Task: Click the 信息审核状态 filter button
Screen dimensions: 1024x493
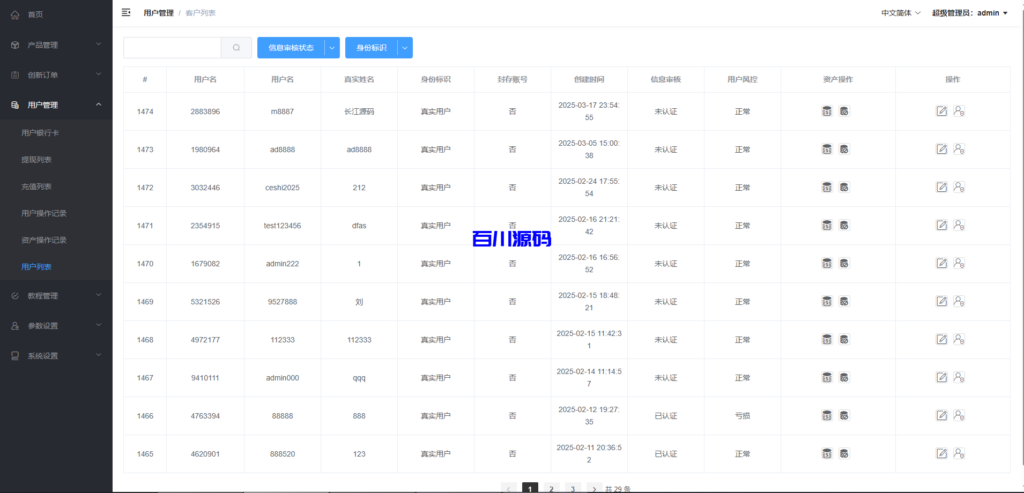Action: [291, 48]
